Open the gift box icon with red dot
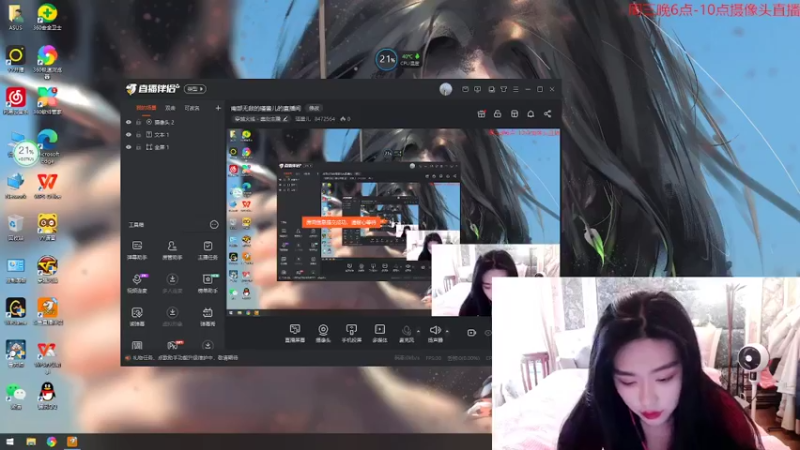 coord(481,114)
